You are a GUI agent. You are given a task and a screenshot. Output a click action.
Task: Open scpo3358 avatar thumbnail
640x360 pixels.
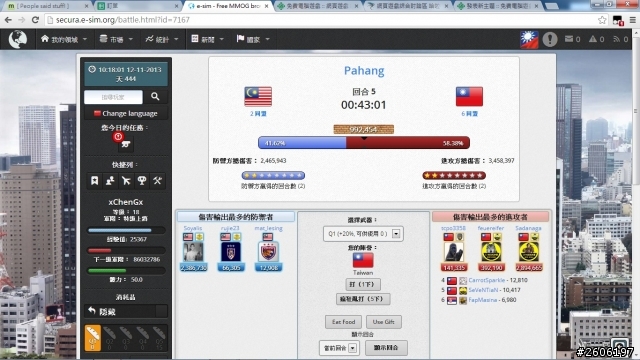click(x=453, y=252)
